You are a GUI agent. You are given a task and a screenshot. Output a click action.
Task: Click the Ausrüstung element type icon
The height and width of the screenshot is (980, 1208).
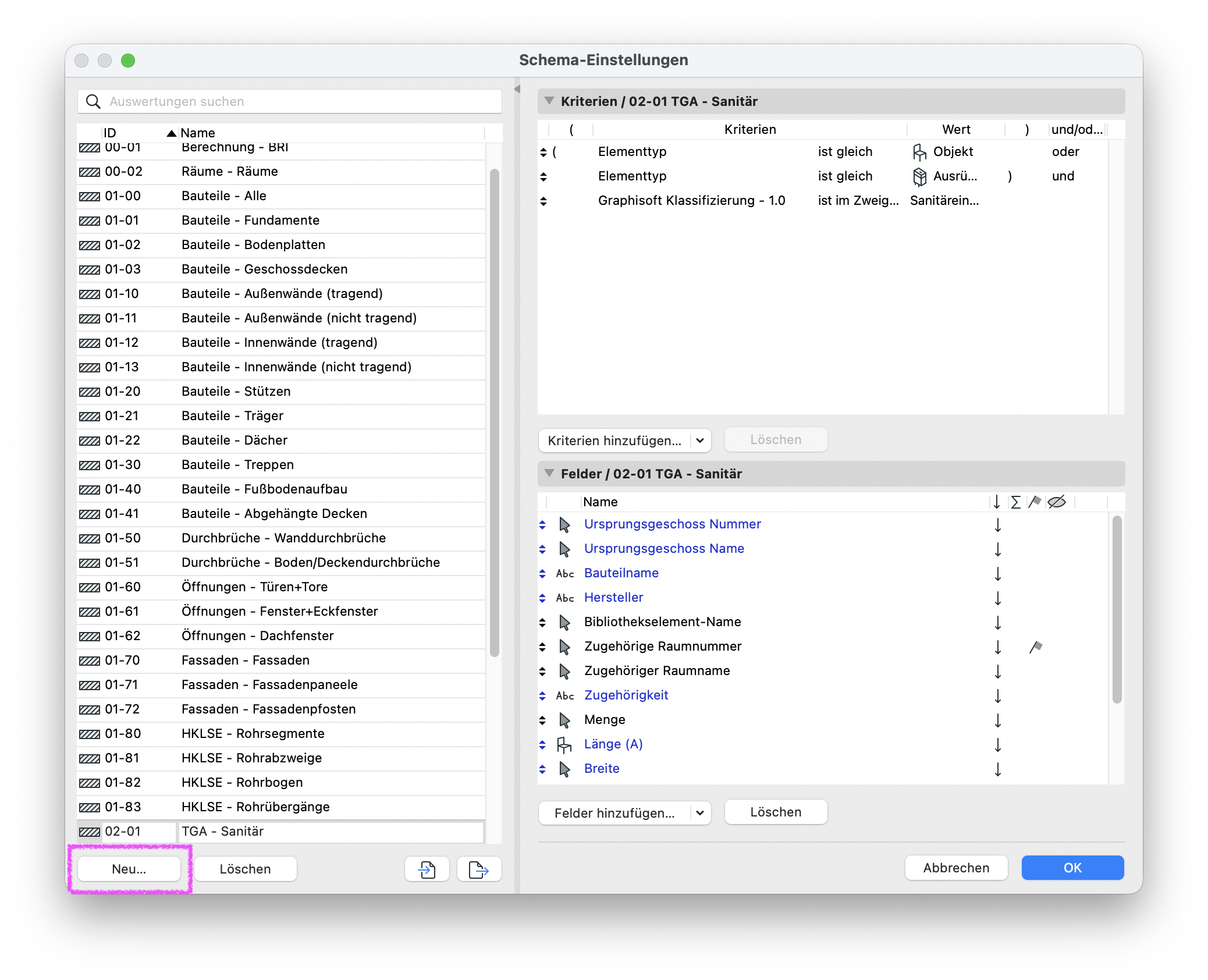pos(919,176)
